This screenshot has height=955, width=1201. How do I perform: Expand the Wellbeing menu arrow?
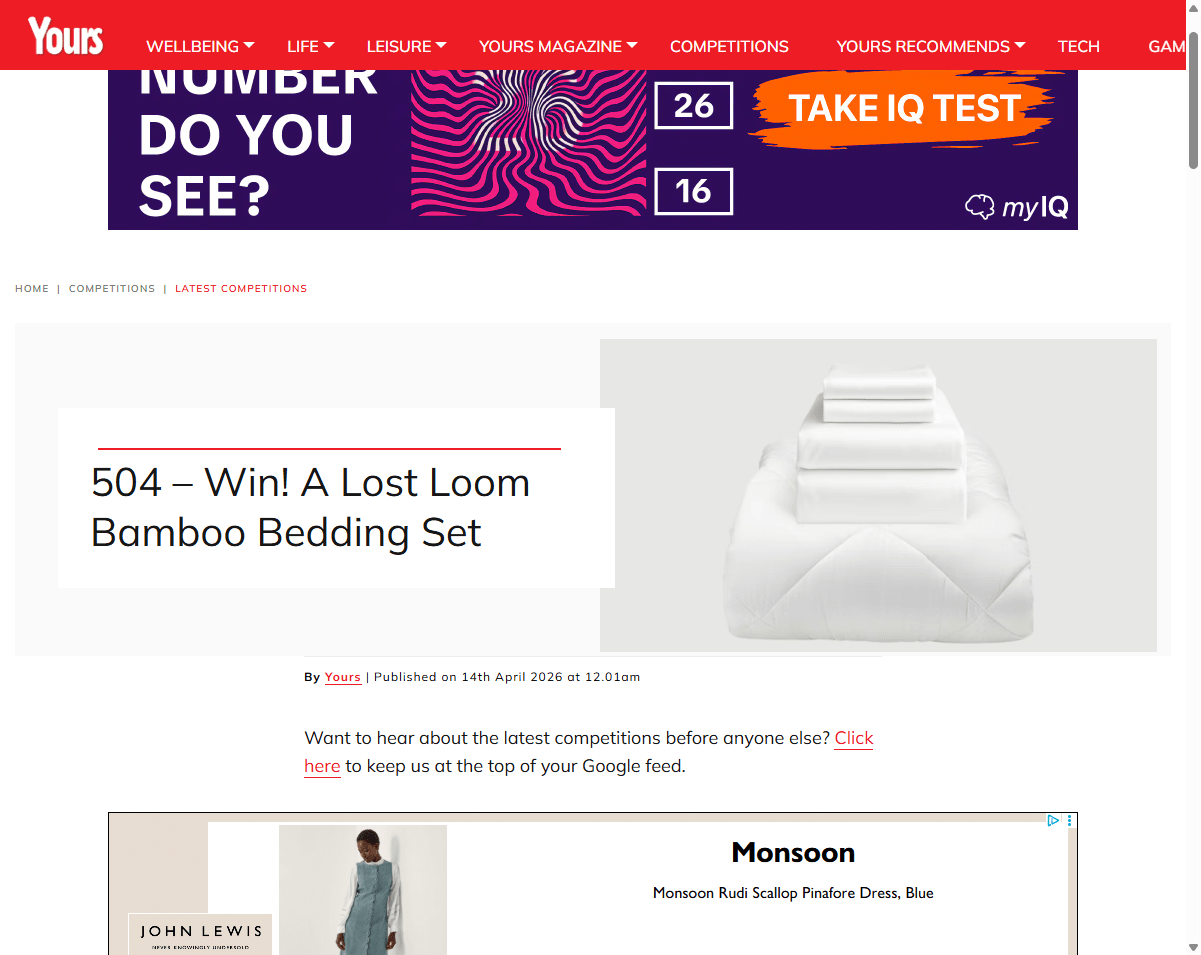pyautogui.click(x=249, y=45)
